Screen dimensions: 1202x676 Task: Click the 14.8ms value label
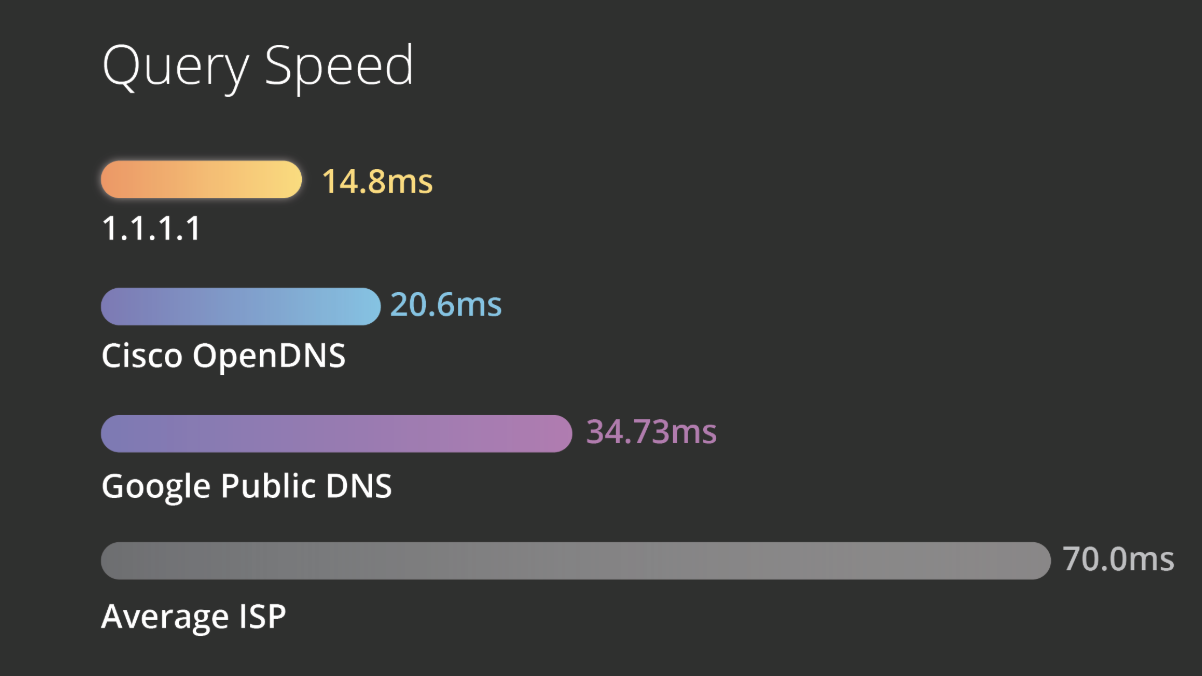(377, 181)
